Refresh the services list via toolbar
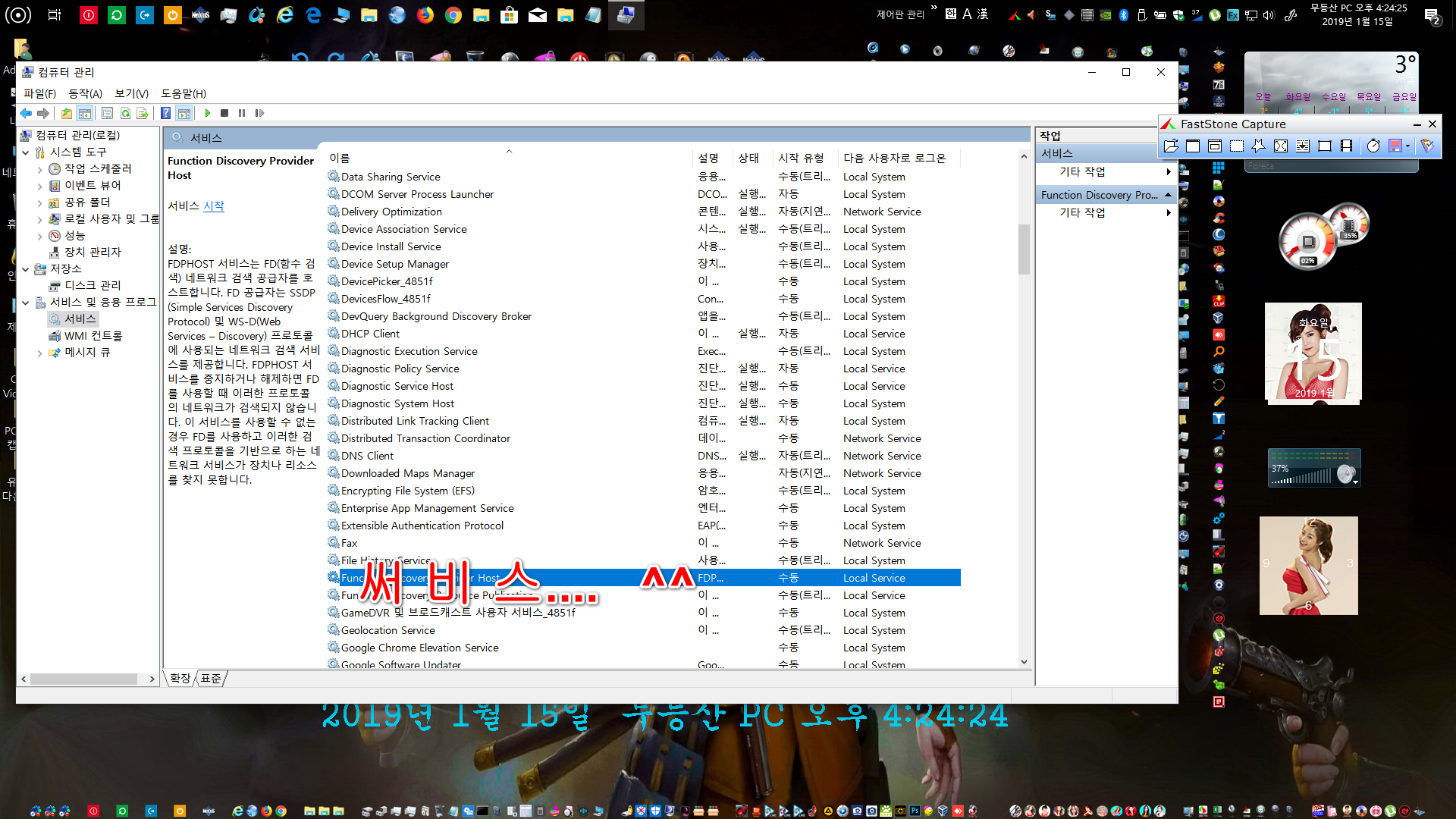 pos(125,113)
